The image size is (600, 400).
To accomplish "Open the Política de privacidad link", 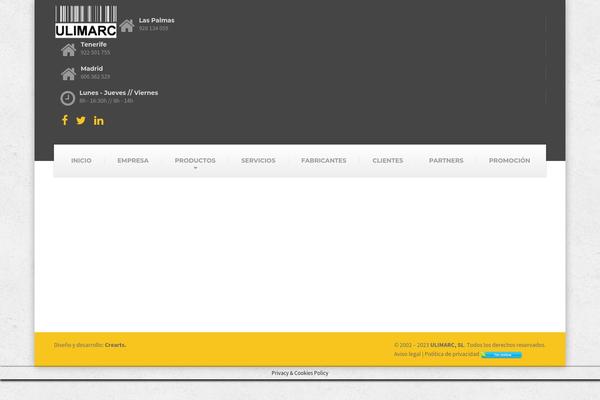I will (x=452, y=354).
